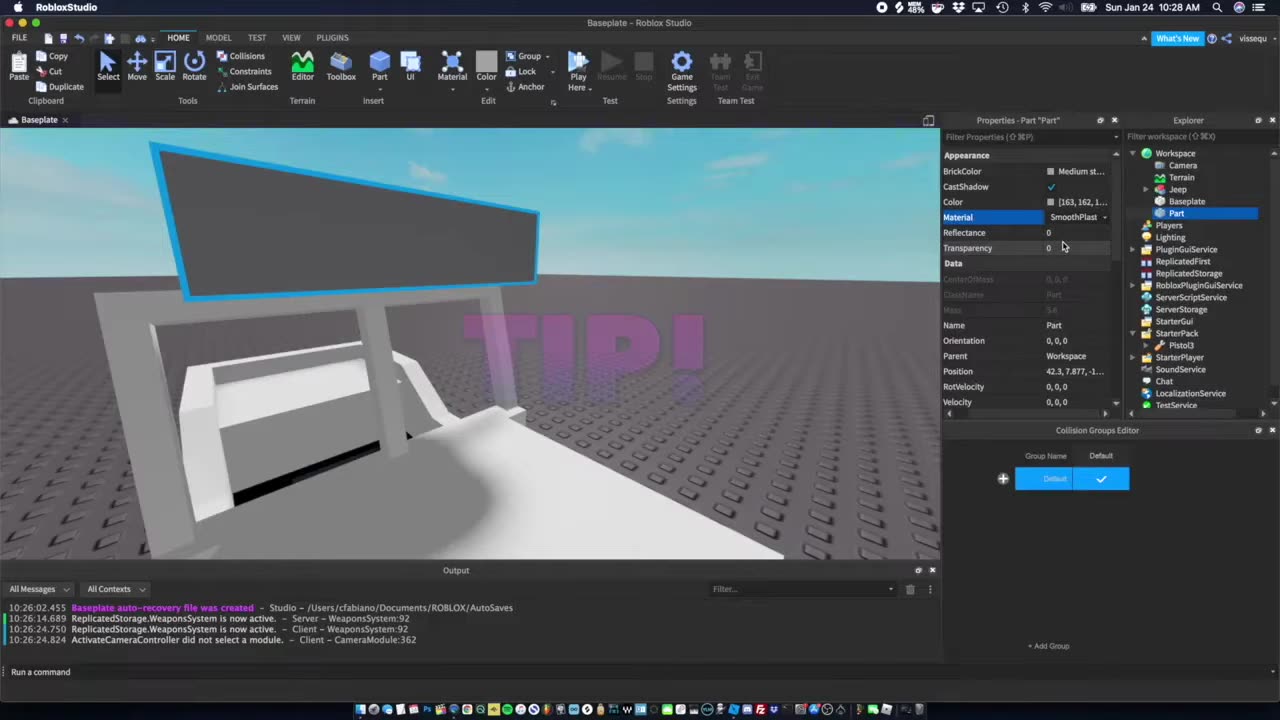Click Copy in the Clipboard group
Image resolution: width=1280 pixels, height=720 pixels.
click(x=52, y=56)
